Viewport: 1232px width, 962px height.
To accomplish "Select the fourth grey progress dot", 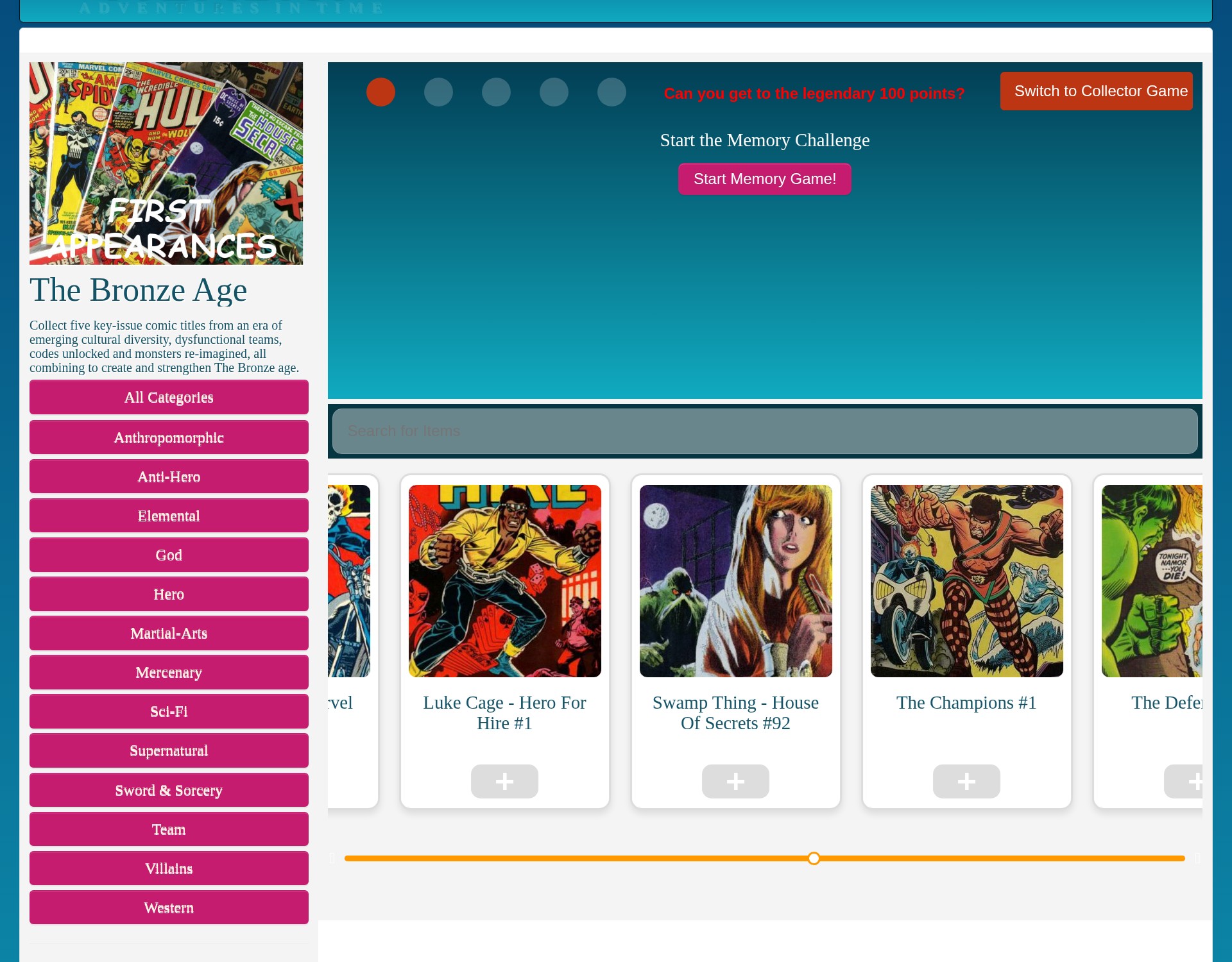I will [554, 92].
